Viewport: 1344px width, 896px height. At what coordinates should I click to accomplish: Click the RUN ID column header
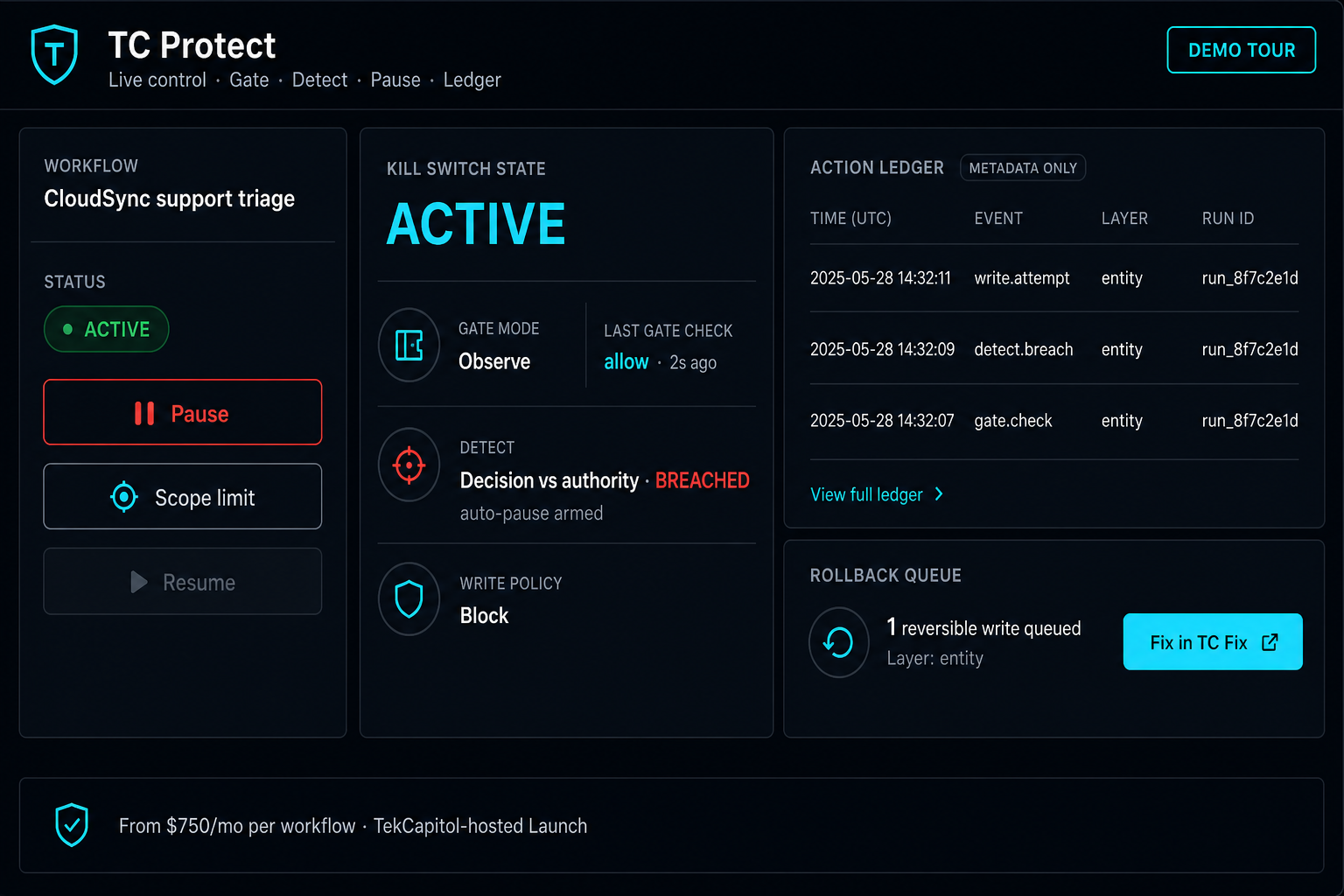pyautogui.click(x=1228, y=218)
